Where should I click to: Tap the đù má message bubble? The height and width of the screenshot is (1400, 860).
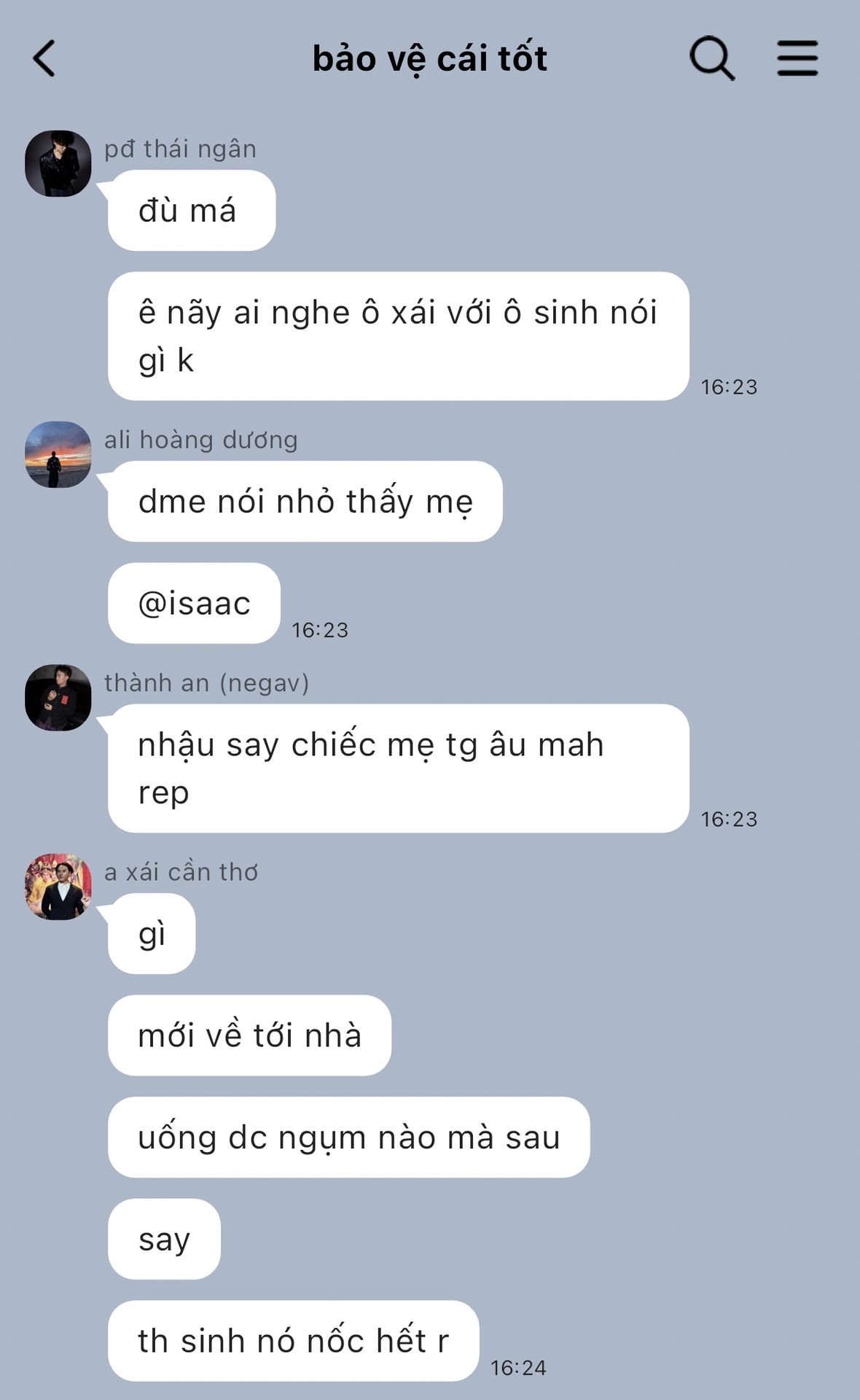pos(192,210)
